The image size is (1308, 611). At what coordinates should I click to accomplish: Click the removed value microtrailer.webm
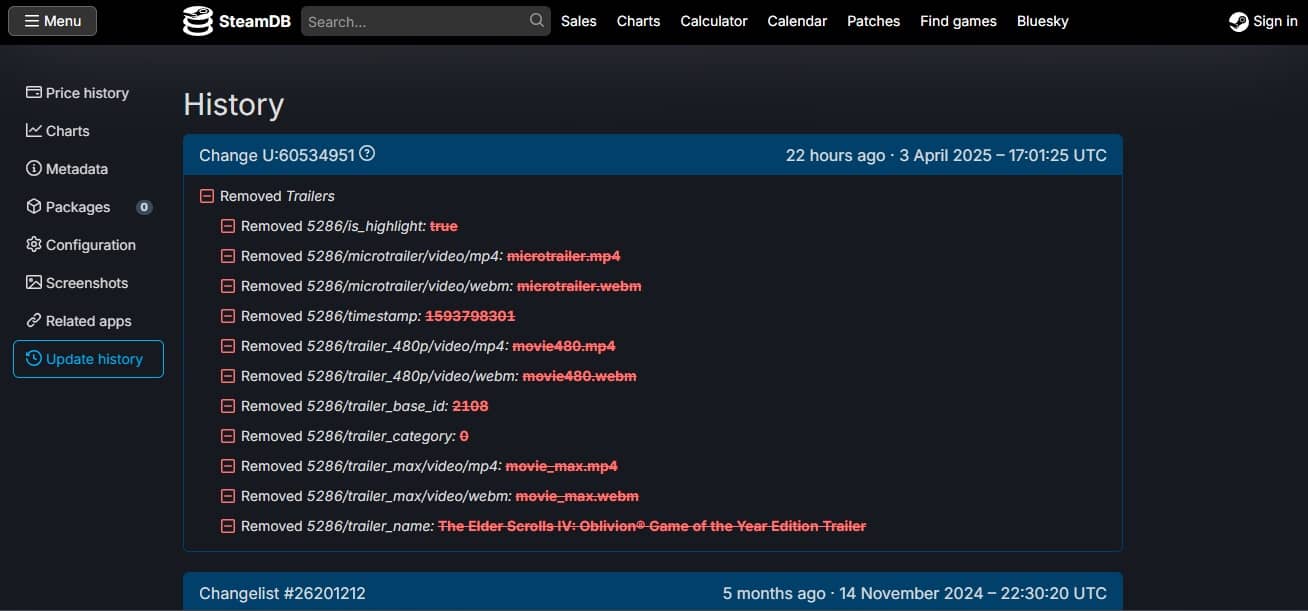pos(579,286)
